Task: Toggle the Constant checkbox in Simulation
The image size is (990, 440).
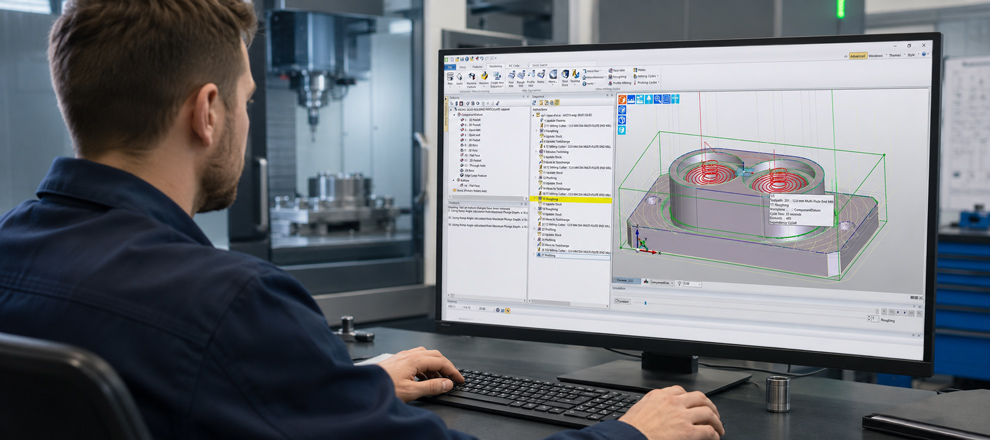Action: tap(622, 301)
